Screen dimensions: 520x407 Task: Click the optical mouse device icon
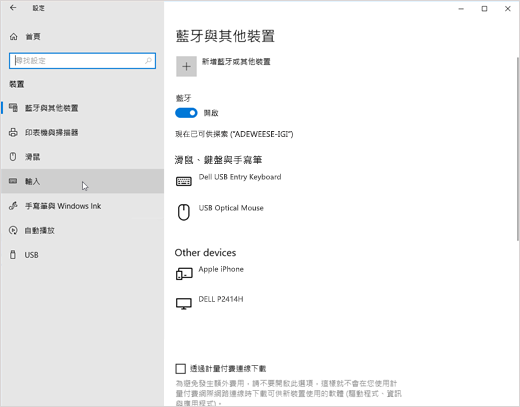pos(184,212)
